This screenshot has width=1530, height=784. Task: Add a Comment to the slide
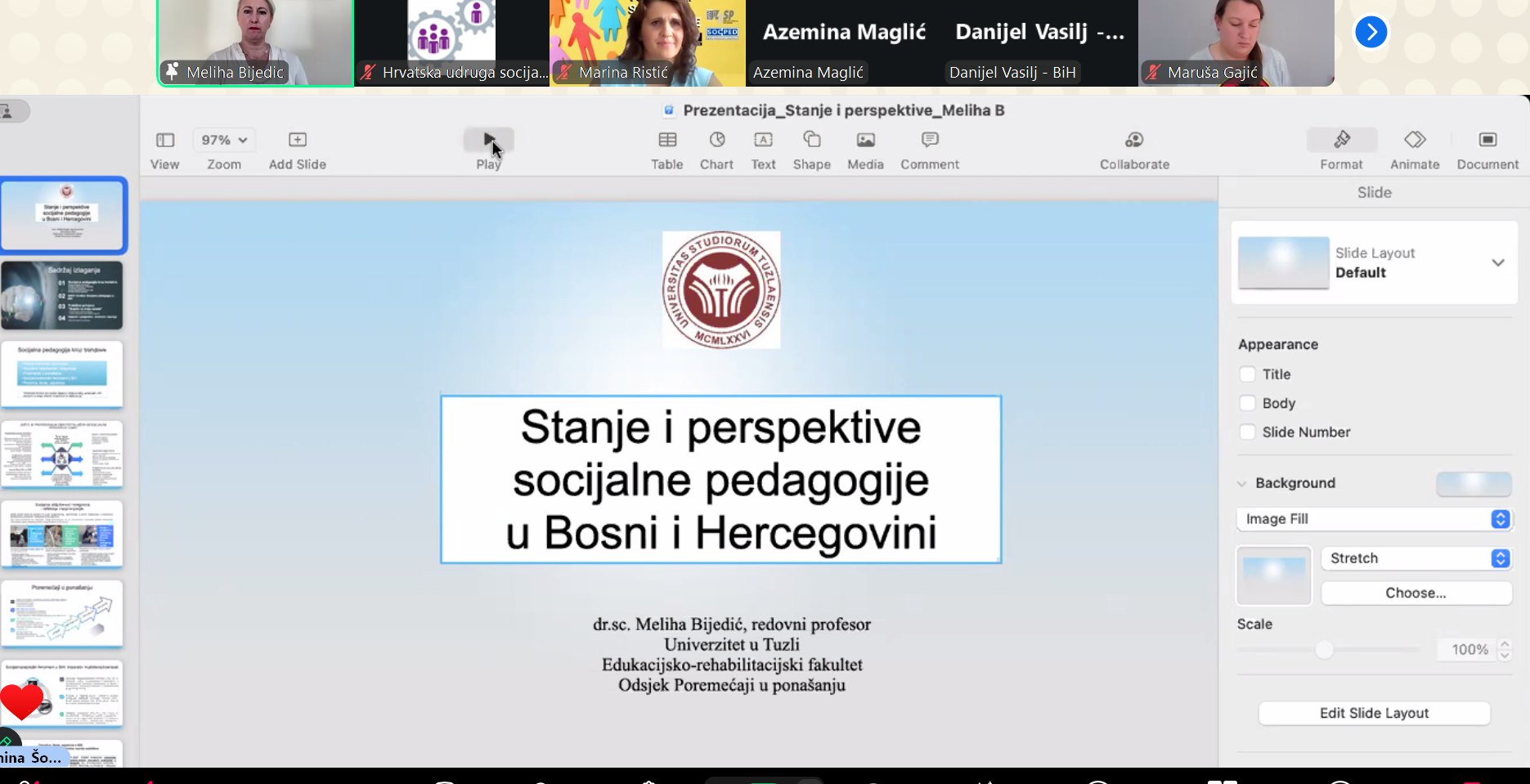click(930, 141)
